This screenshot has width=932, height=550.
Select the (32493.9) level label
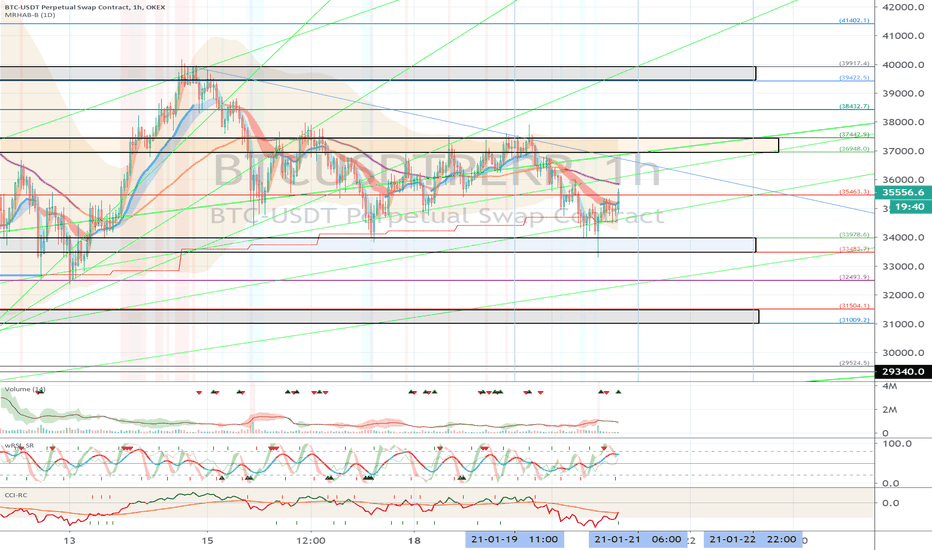pyautogui.click(x=854, y=277)
